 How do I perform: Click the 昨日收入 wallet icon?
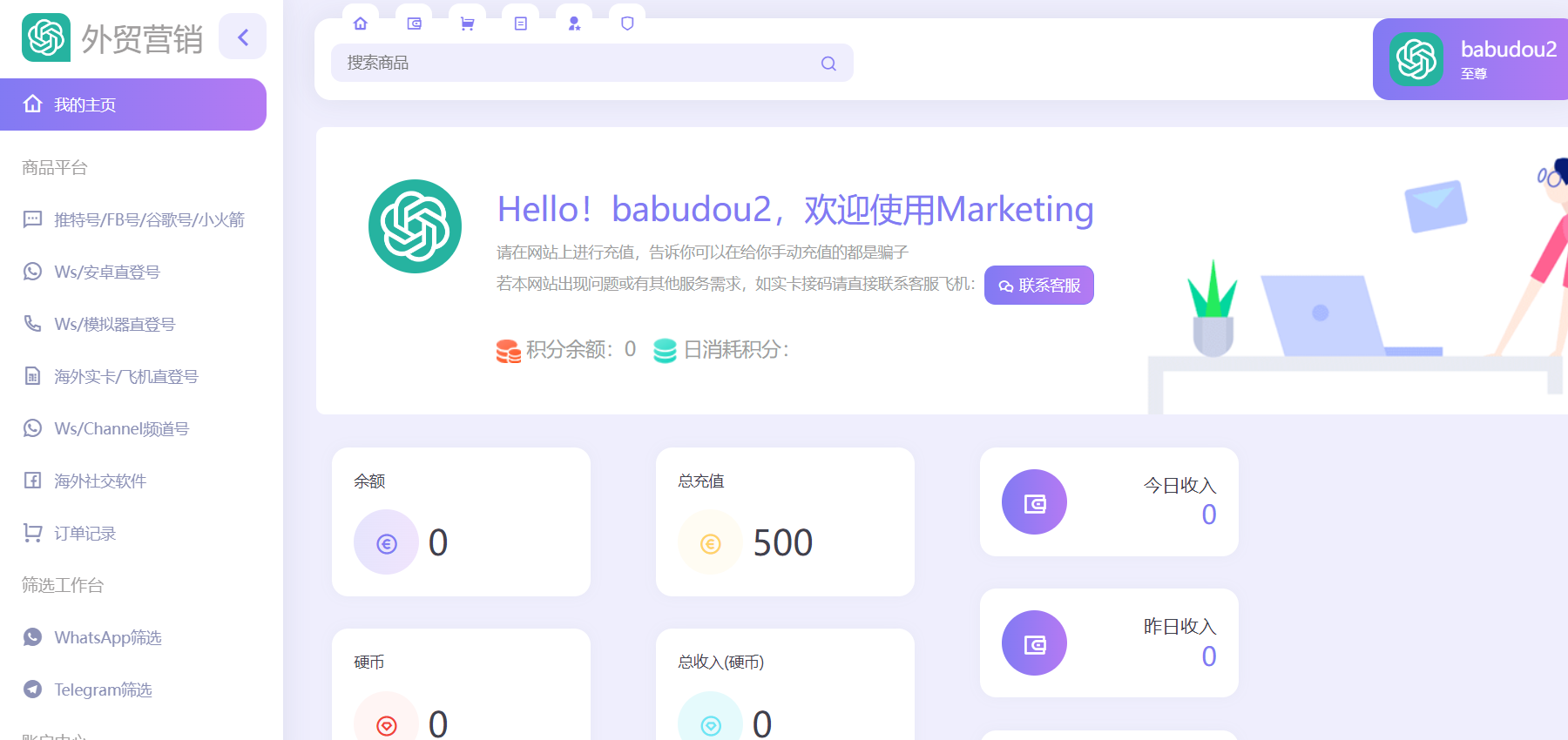coord(1034,643)
